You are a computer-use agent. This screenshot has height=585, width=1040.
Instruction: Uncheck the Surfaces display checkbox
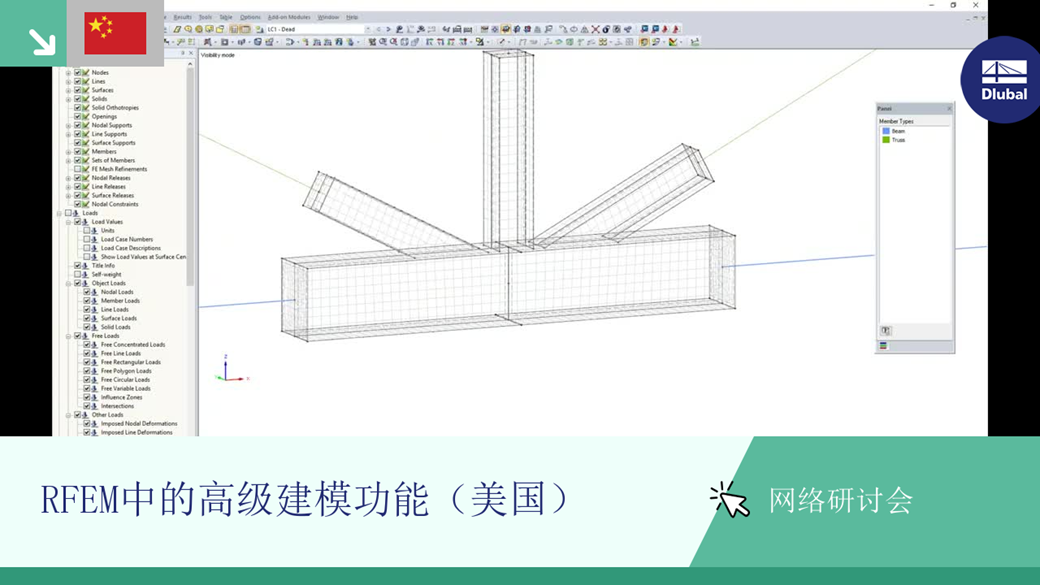point(78,90)
